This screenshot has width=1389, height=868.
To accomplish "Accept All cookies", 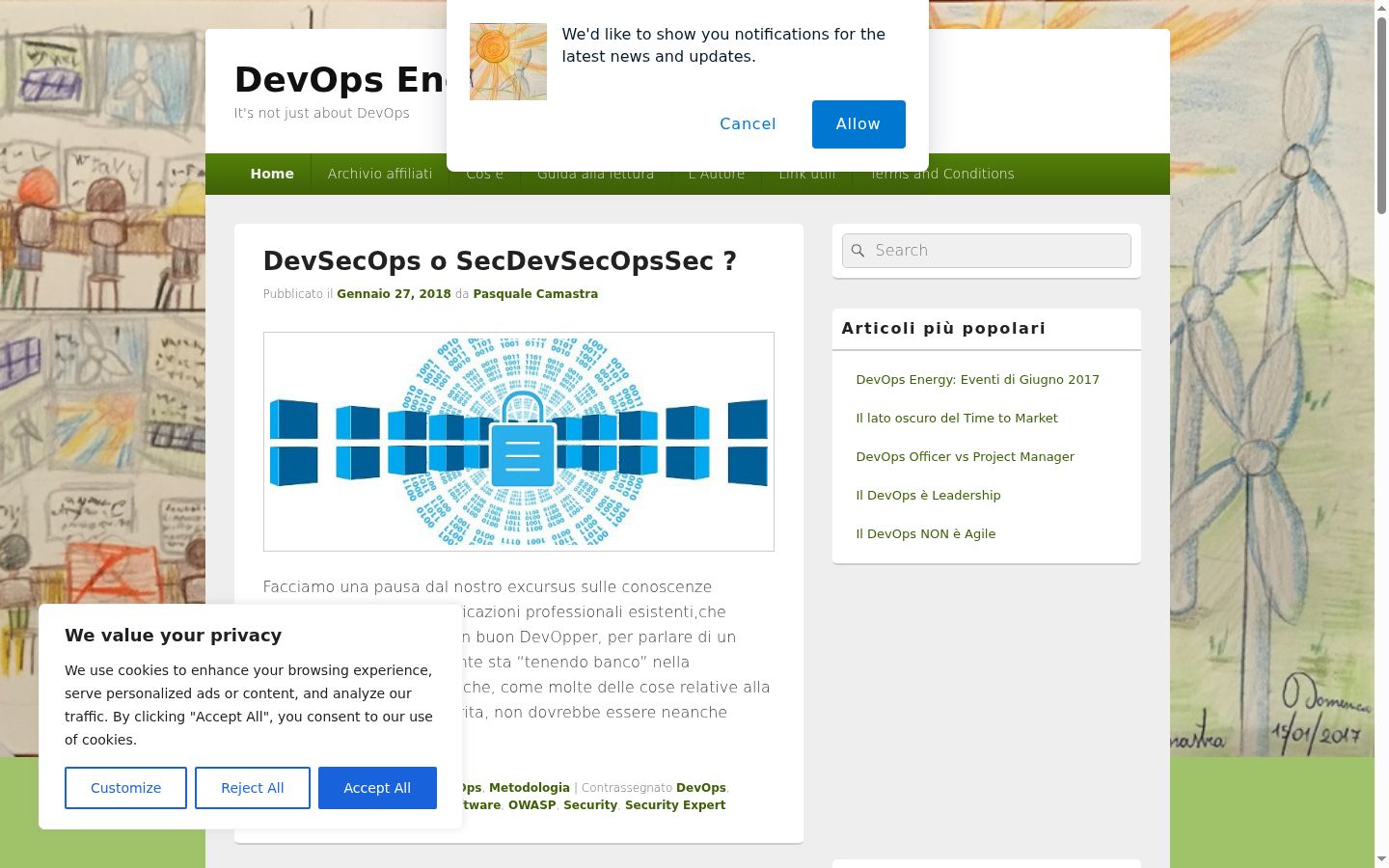I will pos(377,788).
